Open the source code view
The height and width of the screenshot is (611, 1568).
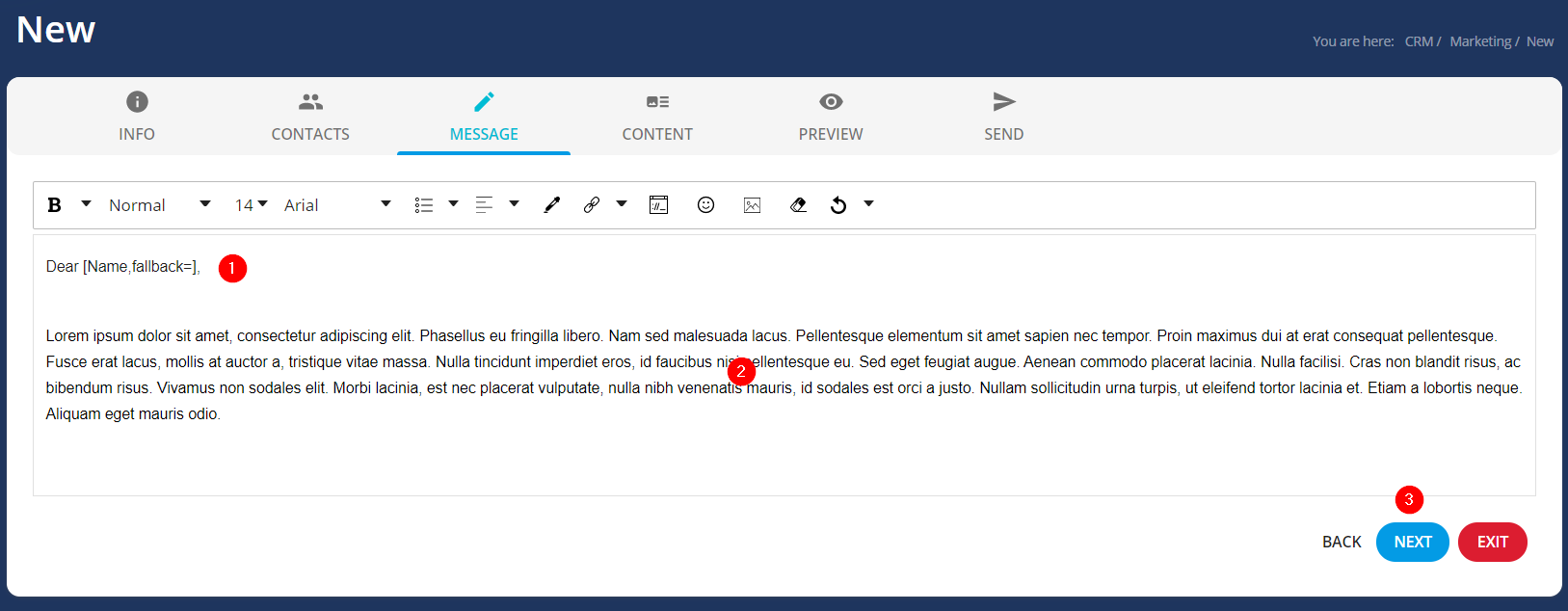[x=659, y=205]
